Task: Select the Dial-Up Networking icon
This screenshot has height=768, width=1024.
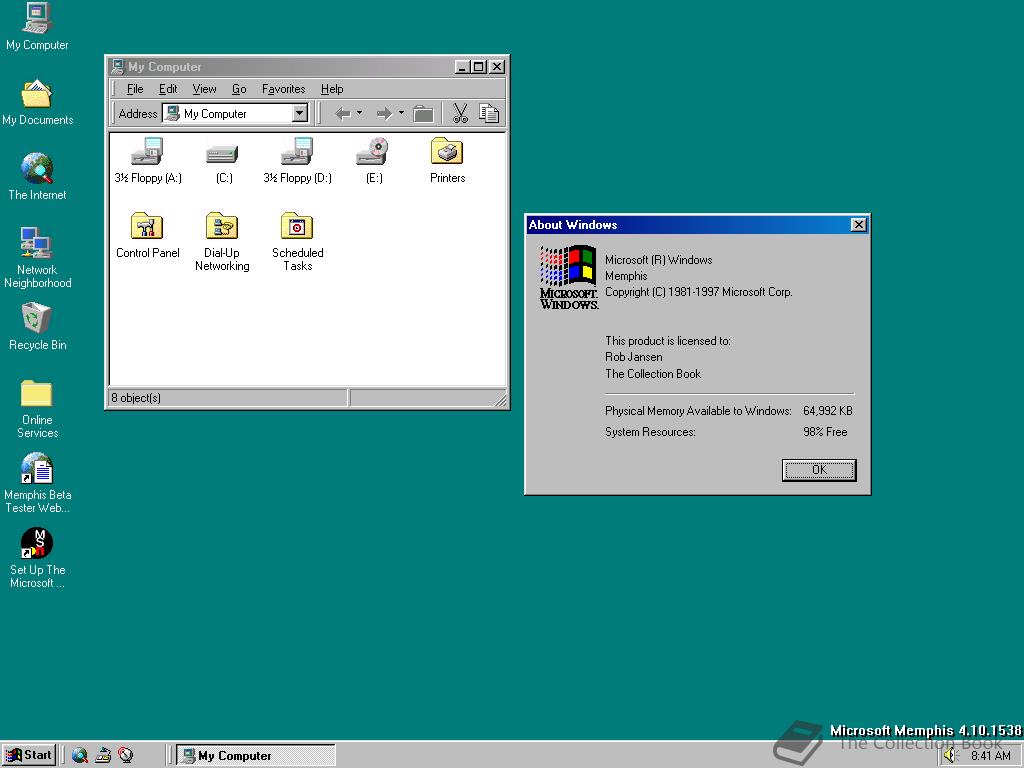Action: tap(222, 227)
